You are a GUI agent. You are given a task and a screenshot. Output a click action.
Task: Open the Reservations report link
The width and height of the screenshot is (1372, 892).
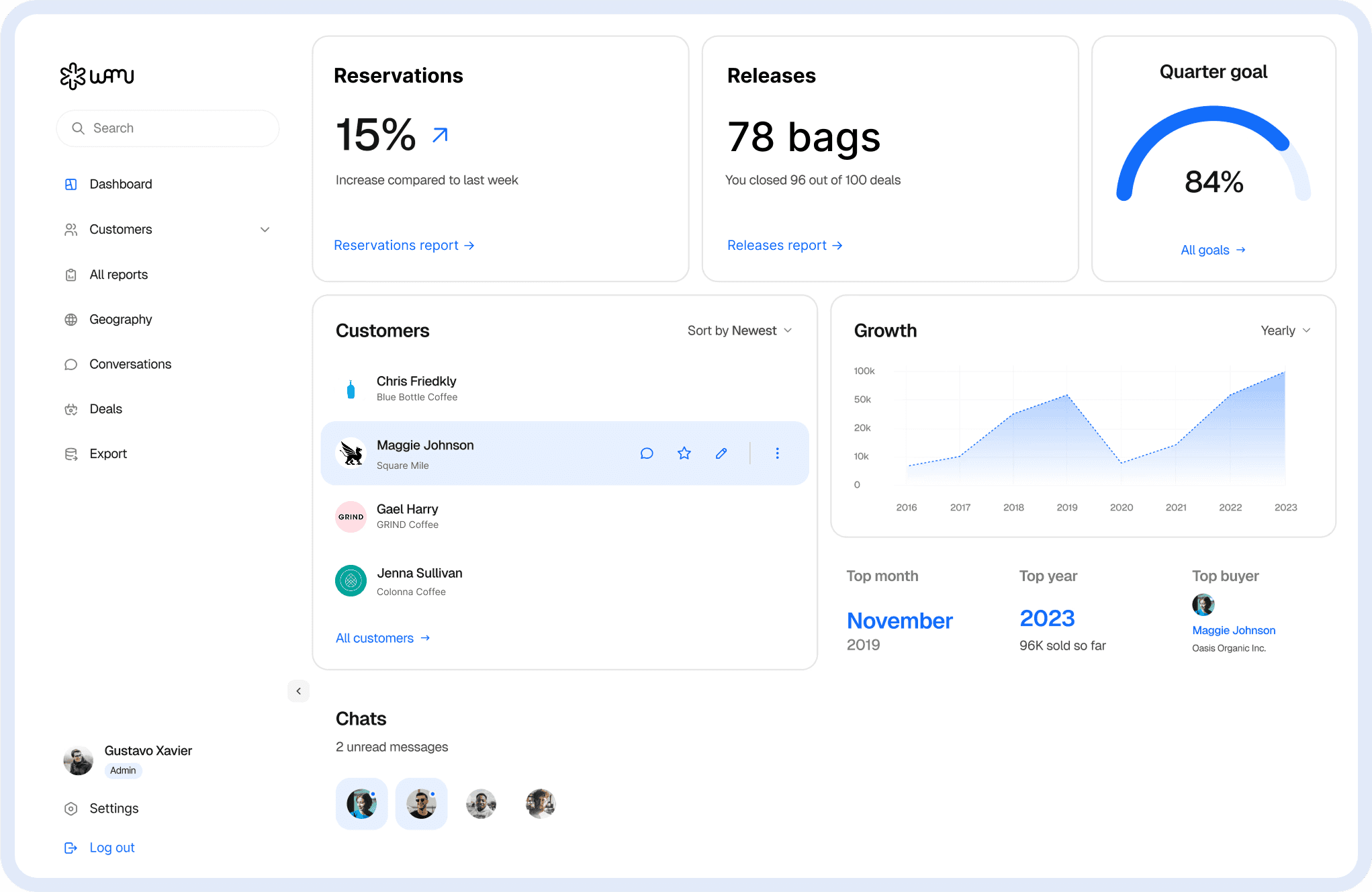[404, 245]
